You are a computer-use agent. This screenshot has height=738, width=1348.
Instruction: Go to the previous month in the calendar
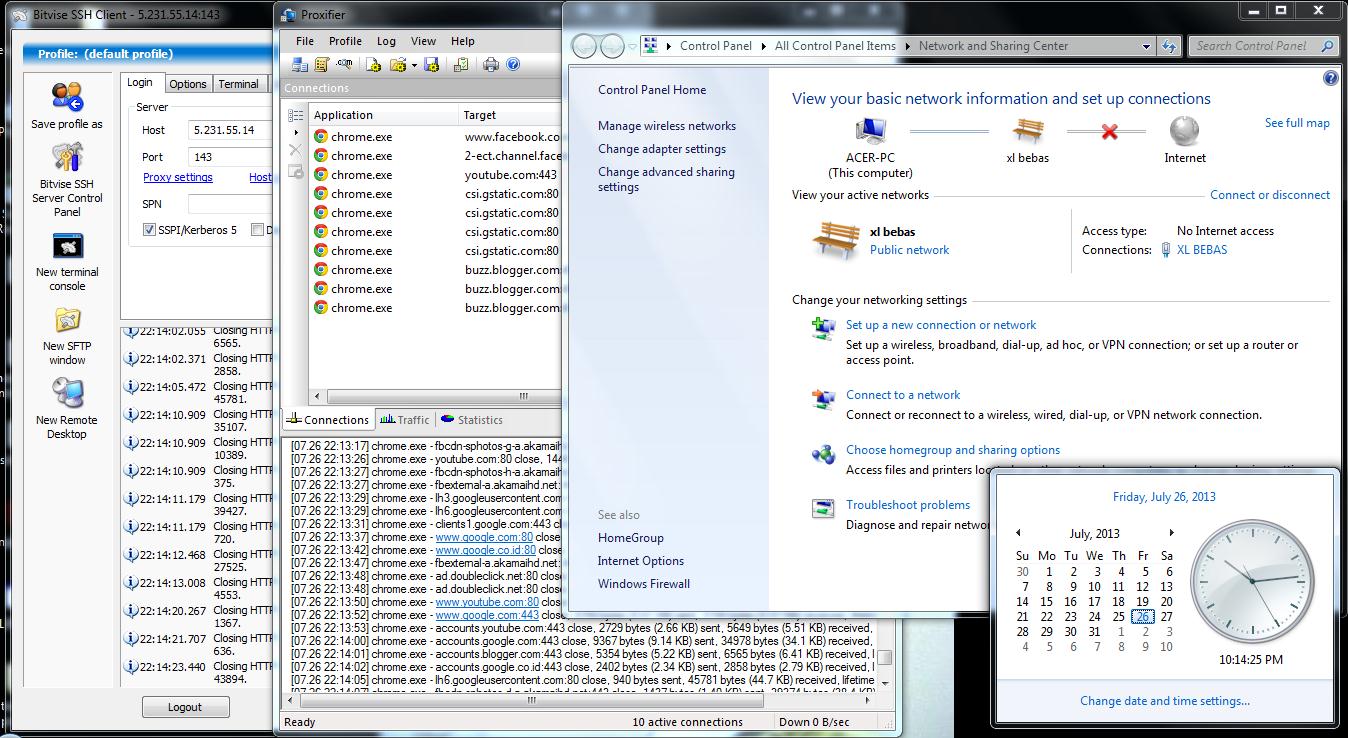pyautogui.click(x=1018, y=533)
